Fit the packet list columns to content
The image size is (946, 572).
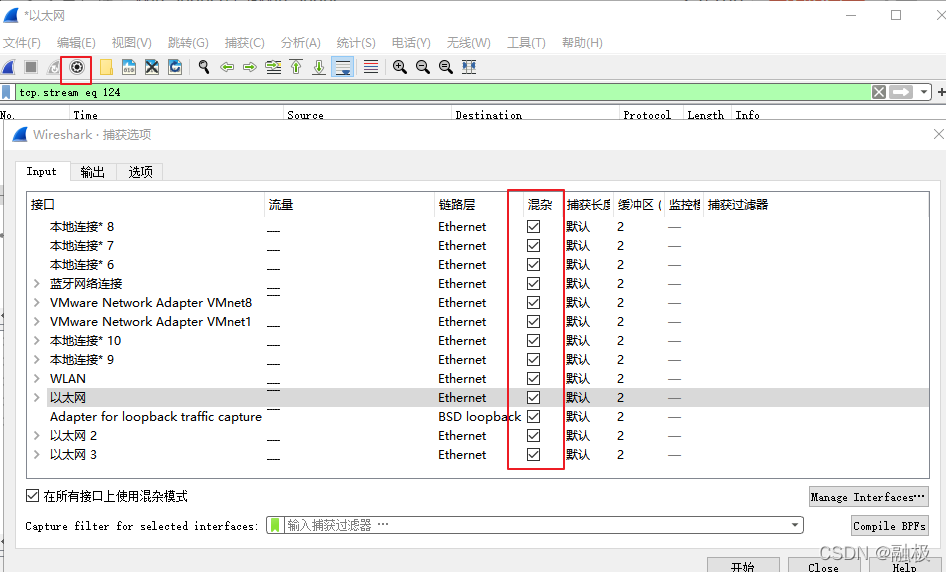(x=469, y=67)
